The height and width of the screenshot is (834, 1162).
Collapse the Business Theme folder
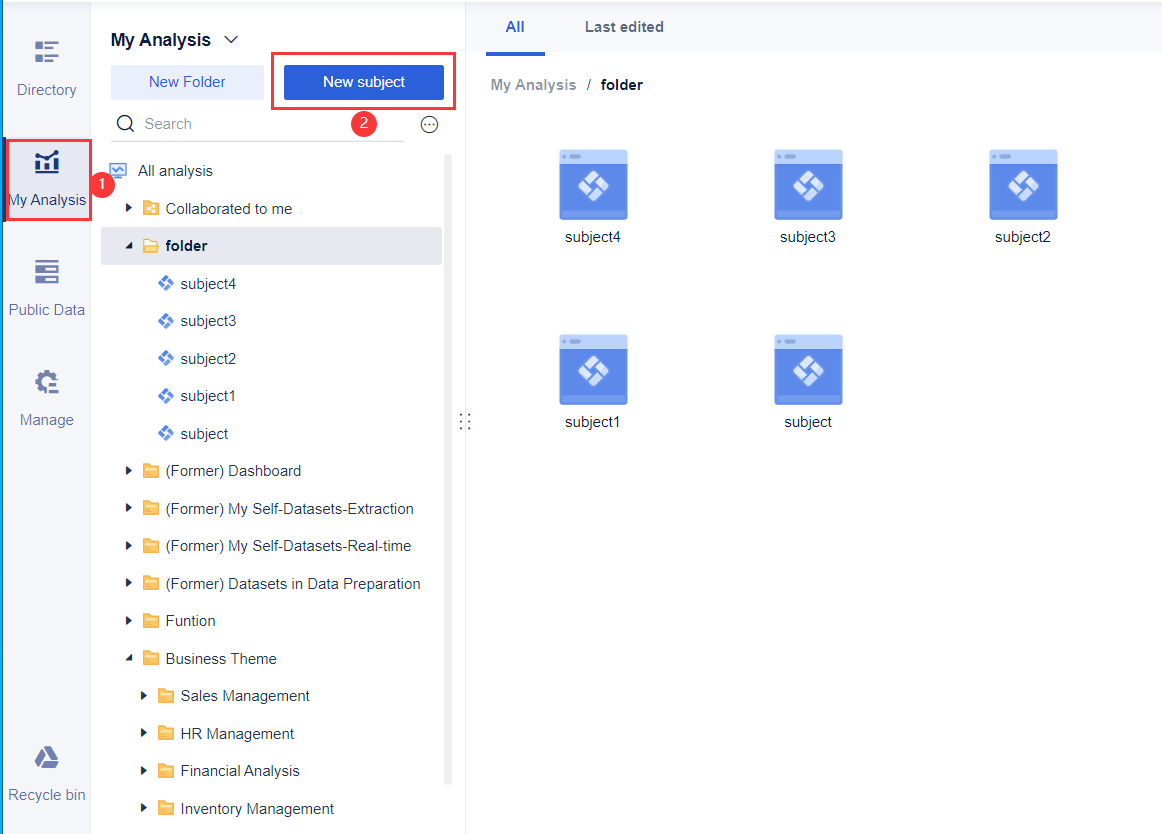[128, 658]
